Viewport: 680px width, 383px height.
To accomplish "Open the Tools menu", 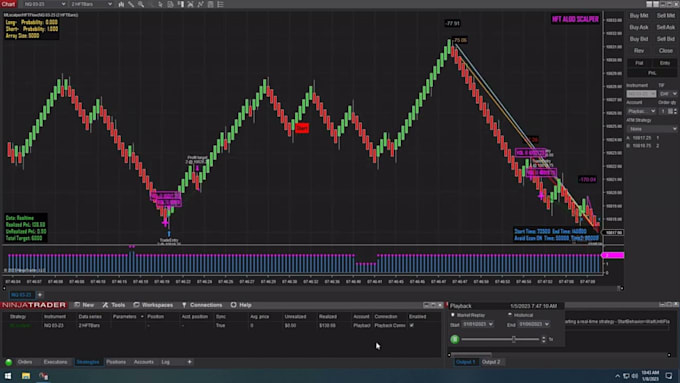I will tap(114, 305).
